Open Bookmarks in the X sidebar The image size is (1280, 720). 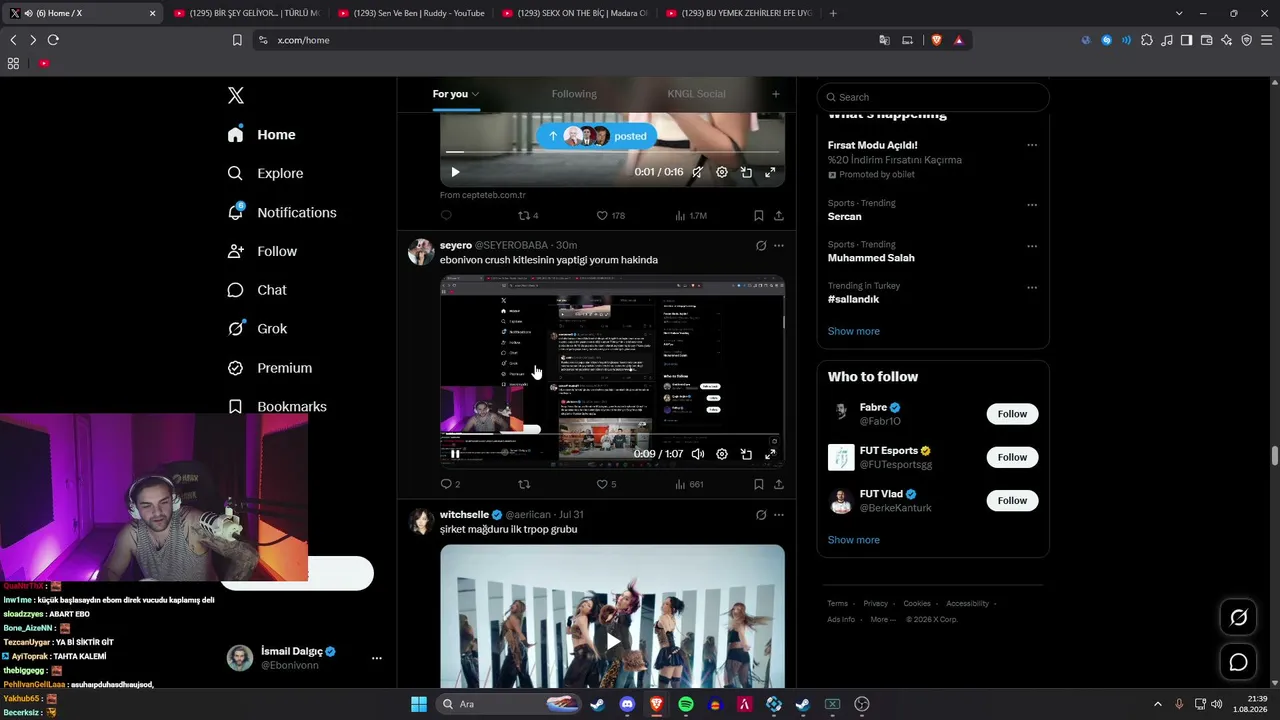[277, 407]
